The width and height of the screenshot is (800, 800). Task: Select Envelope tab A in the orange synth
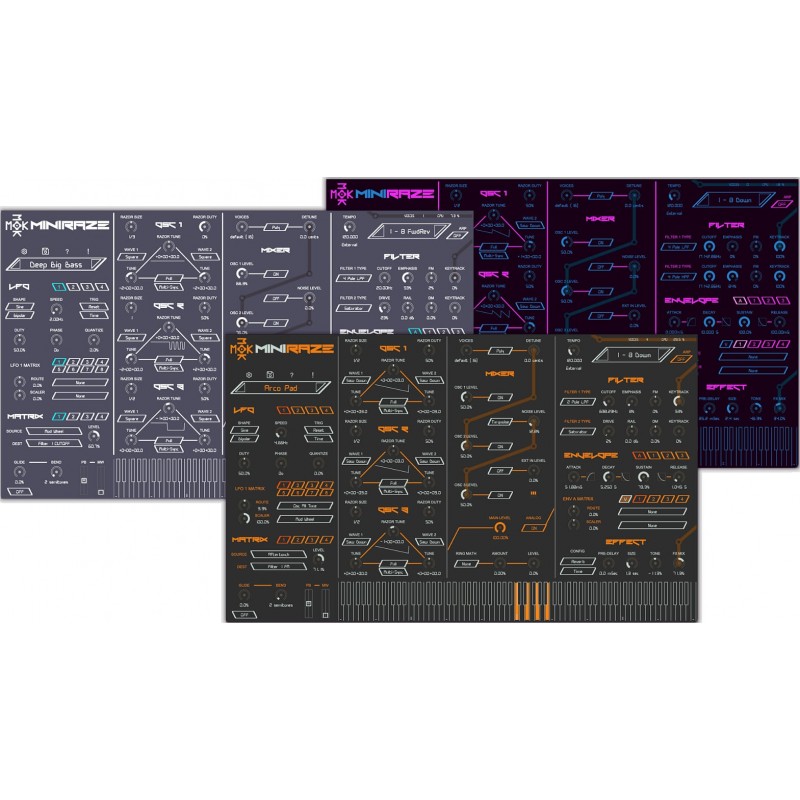tap(637, 455)
